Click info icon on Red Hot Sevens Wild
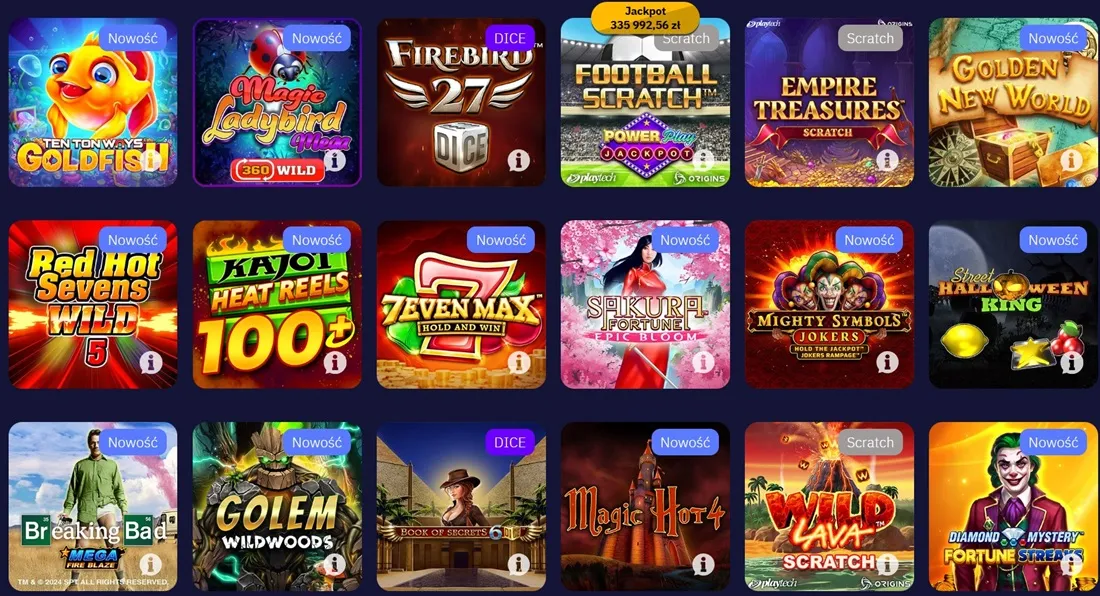Screen dimensions: 1100x596 click(151, 363)
